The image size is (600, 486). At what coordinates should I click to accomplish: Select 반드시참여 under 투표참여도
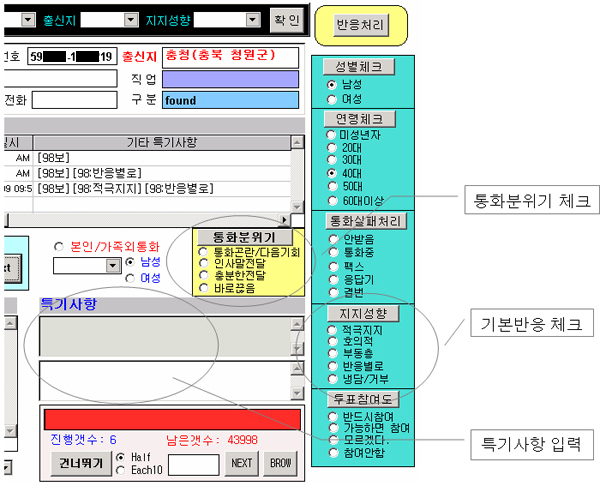click(332, 416)
